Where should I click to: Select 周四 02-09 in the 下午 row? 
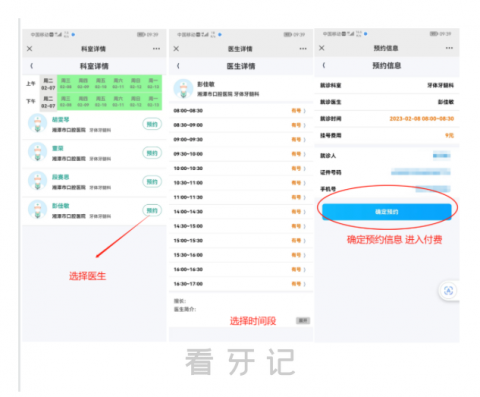83,102
